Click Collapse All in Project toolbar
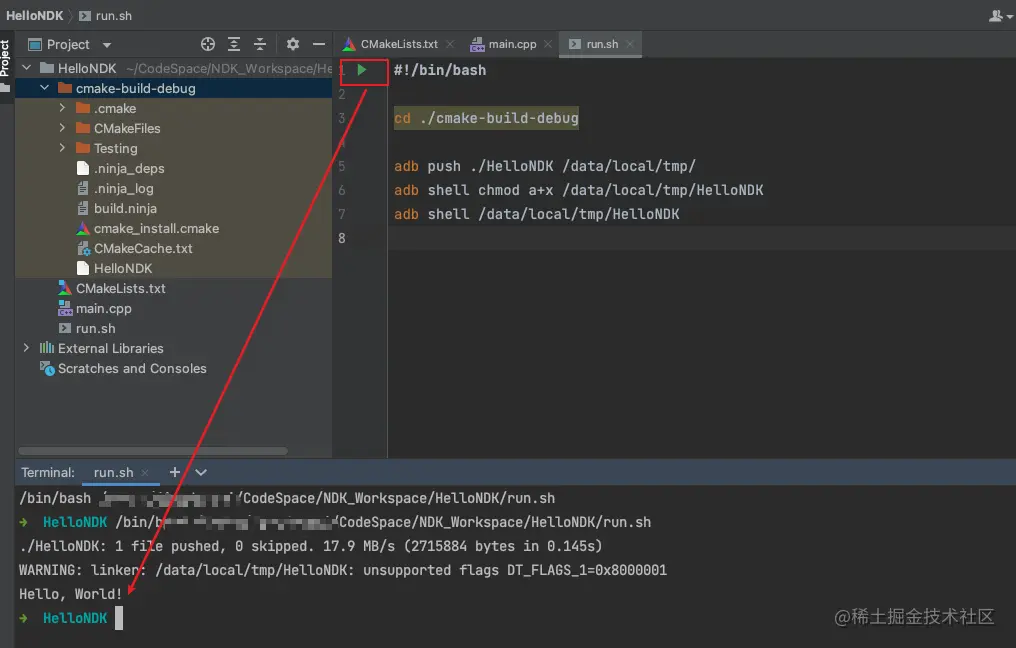1016x648 pixels. (x=260, y=44)
